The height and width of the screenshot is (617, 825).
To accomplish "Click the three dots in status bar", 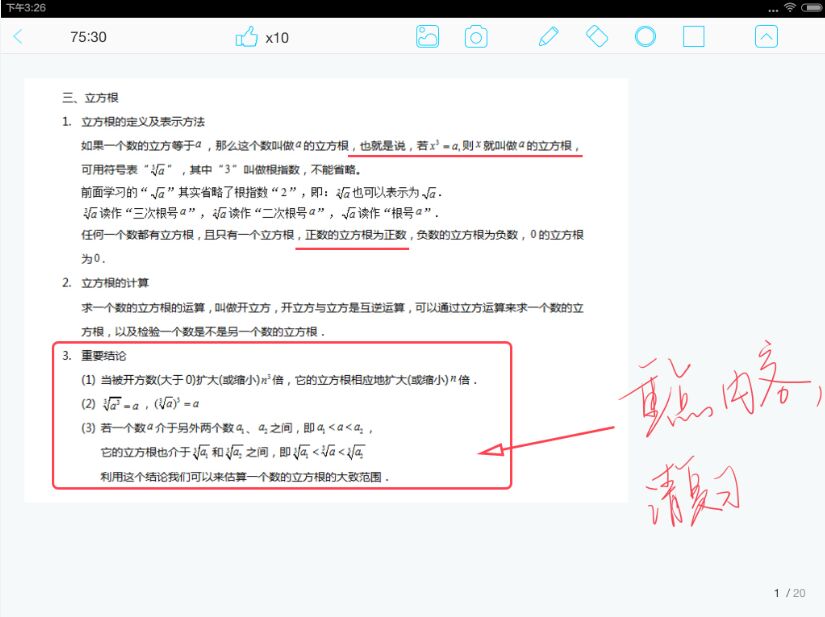I will [x=771, y=9].
